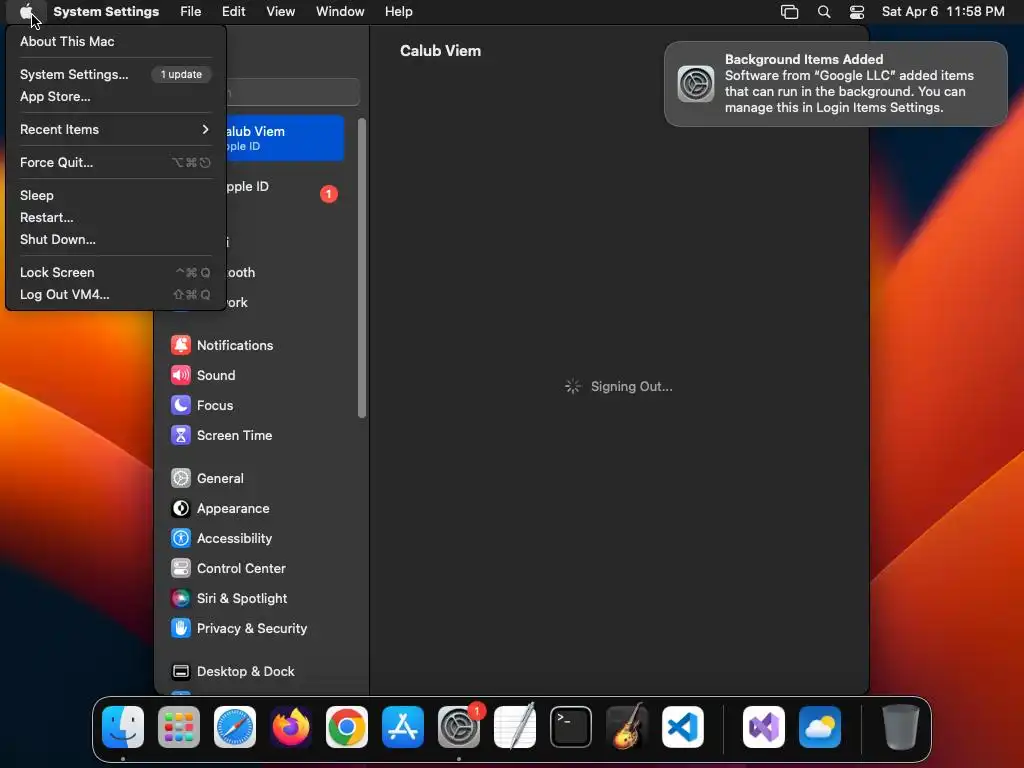Click the System Settings app menu title

click(x=106, y=12)
